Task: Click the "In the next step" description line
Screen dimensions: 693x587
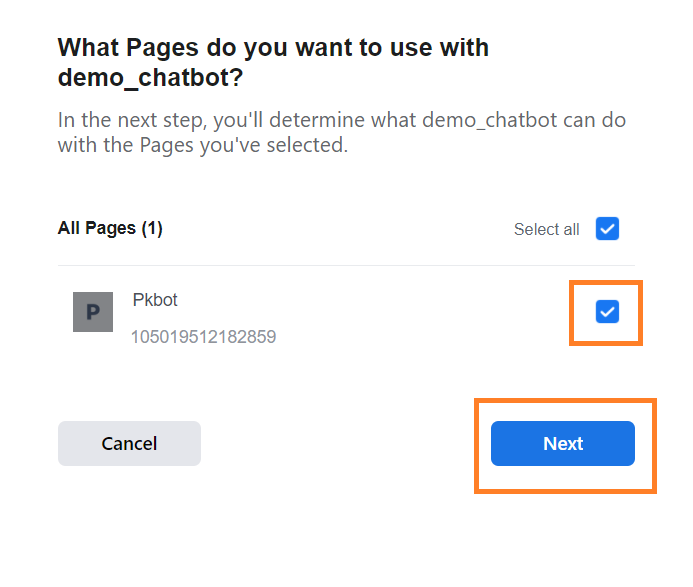Action: click(x=340, y=120)
